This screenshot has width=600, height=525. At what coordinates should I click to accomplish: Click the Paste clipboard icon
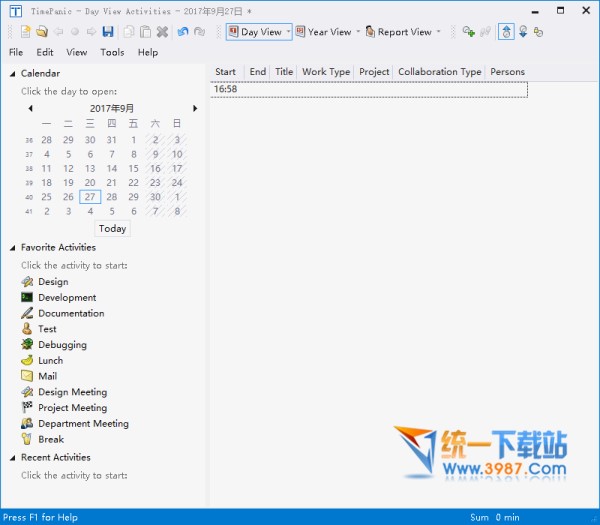[145, 32]
